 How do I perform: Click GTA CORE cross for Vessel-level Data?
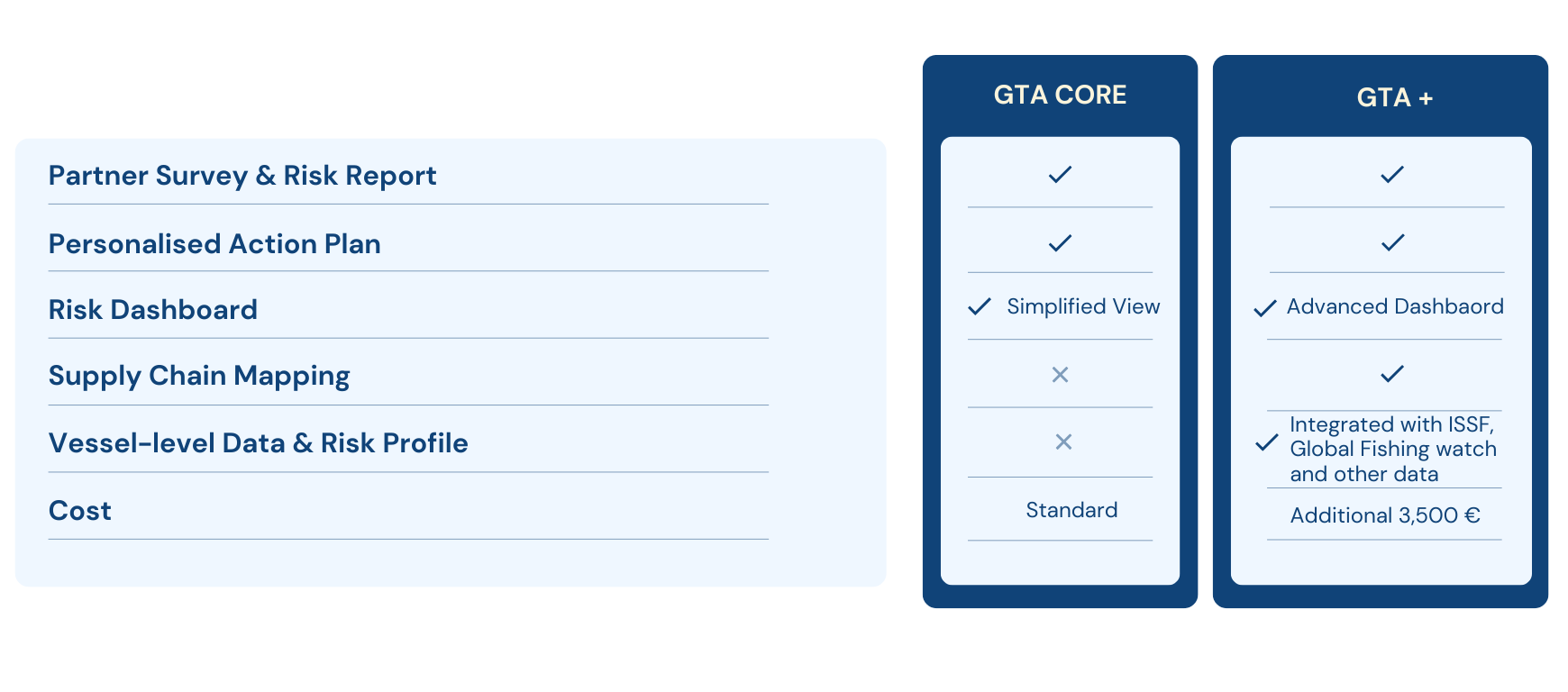[x=1063, y=442]
